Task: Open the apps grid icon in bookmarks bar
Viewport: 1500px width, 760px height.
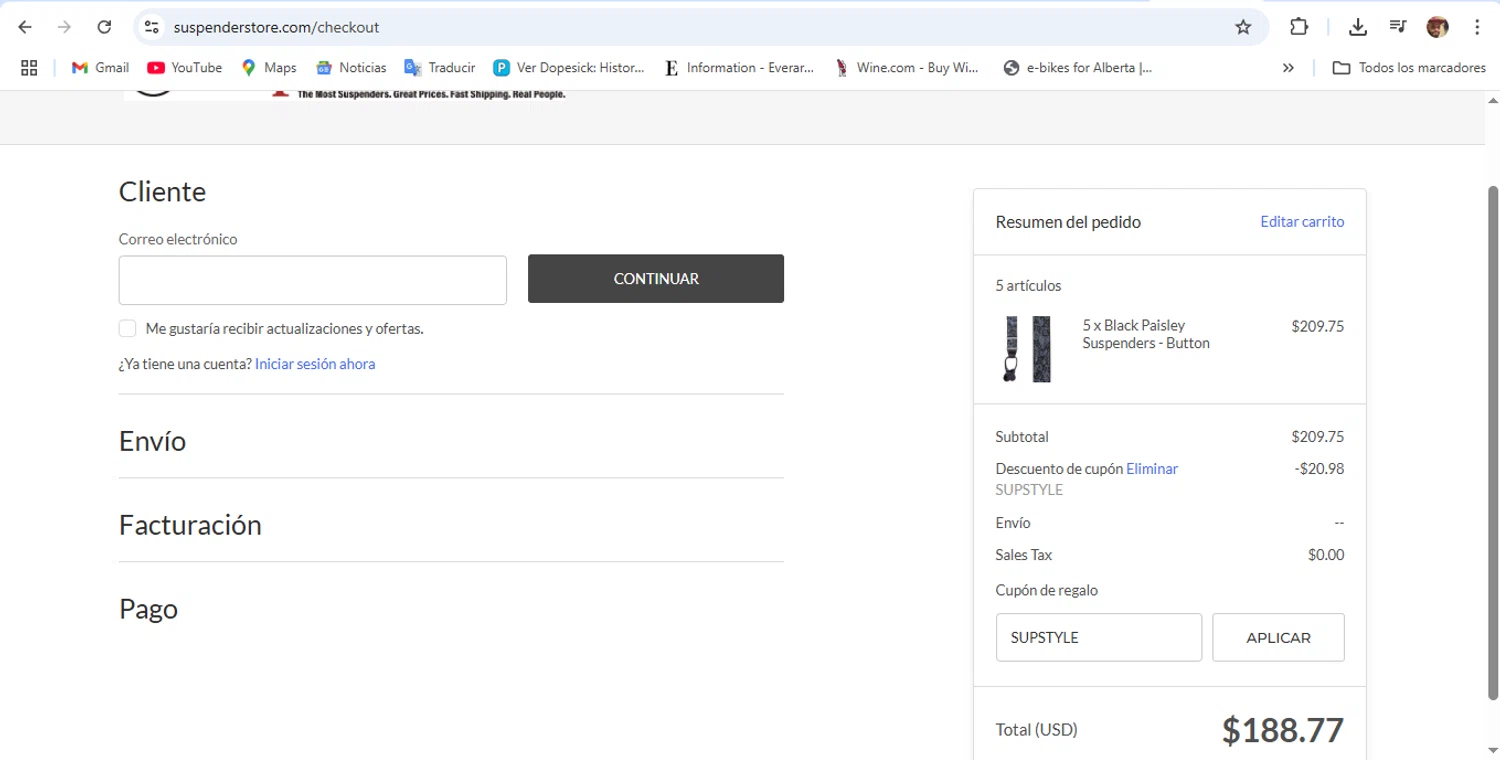Action: 29,68
